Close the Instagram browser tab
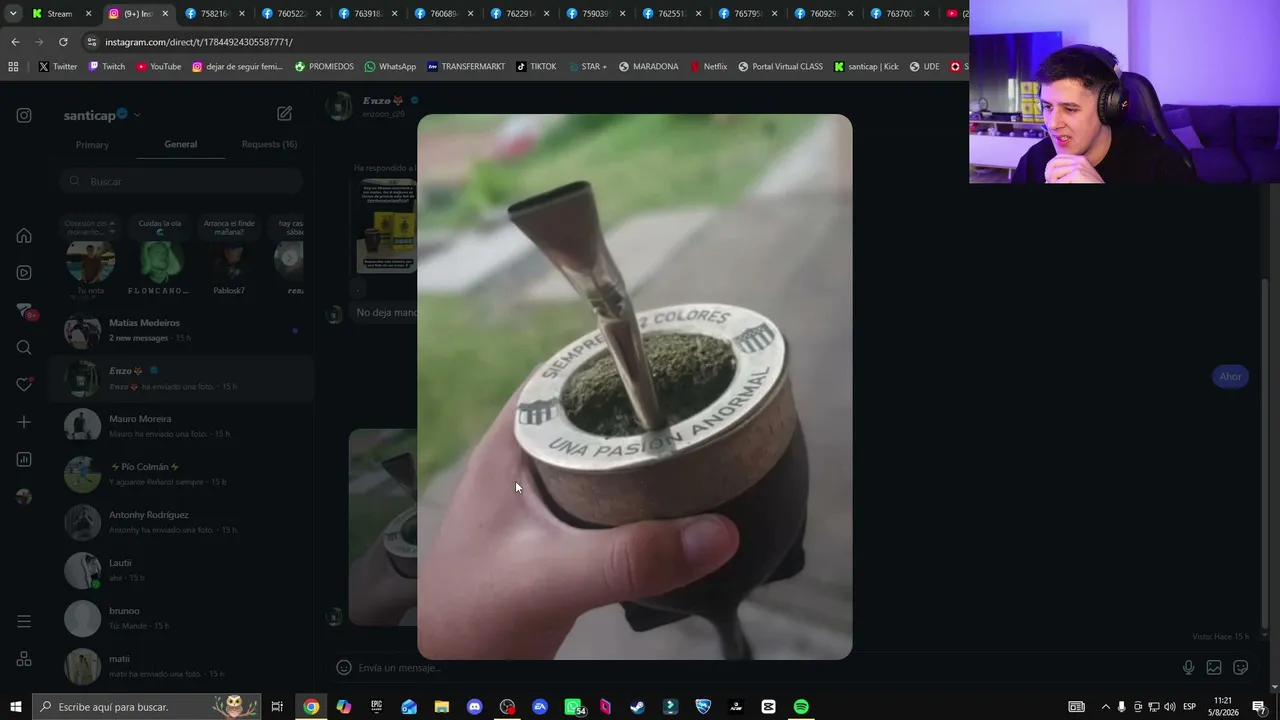This screenshot has height=720, width=1280. click(x=165, y=14)
